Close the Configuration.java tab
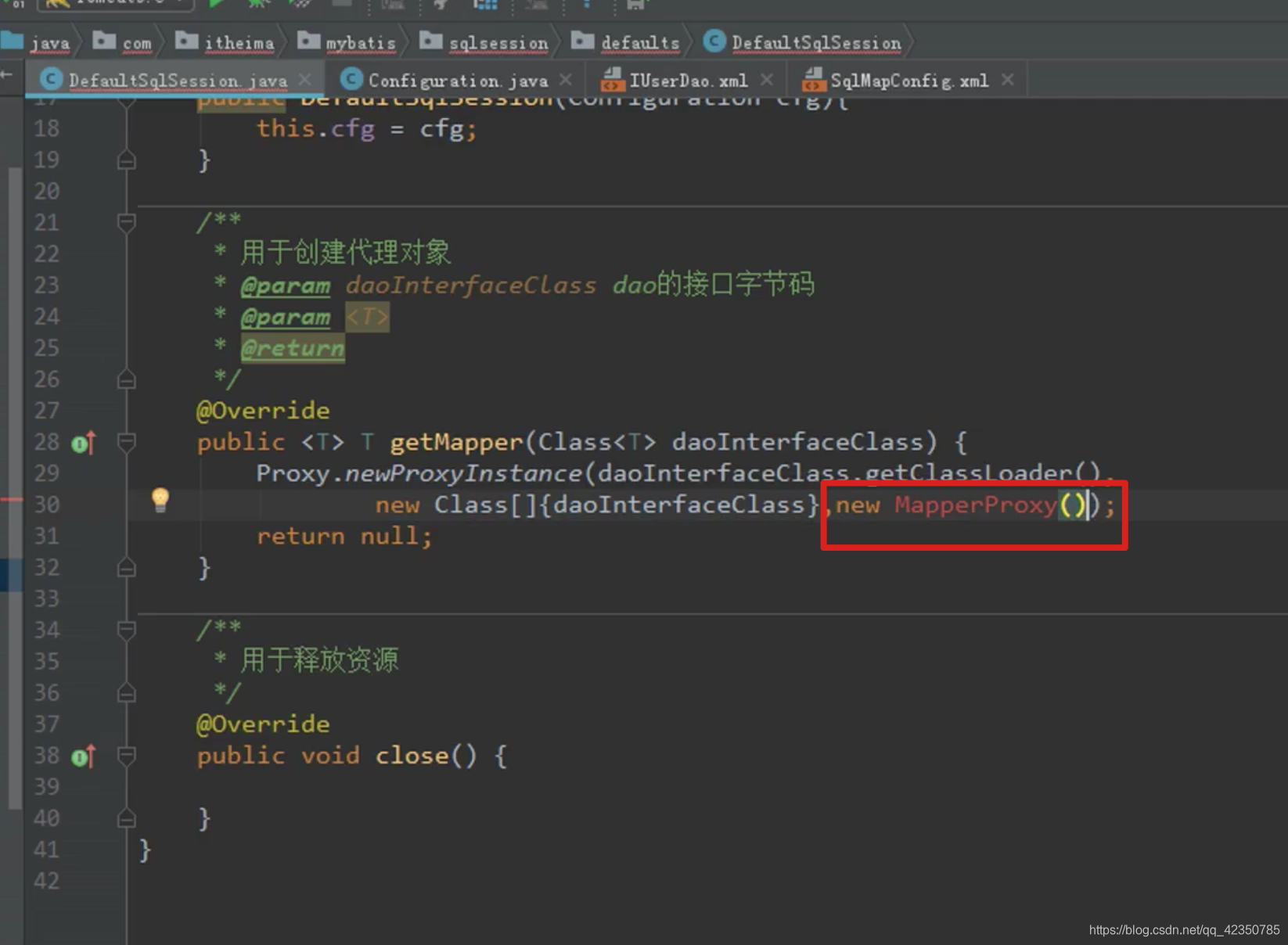This screenshot has width=1288, height=945. (x=566, y=80)
